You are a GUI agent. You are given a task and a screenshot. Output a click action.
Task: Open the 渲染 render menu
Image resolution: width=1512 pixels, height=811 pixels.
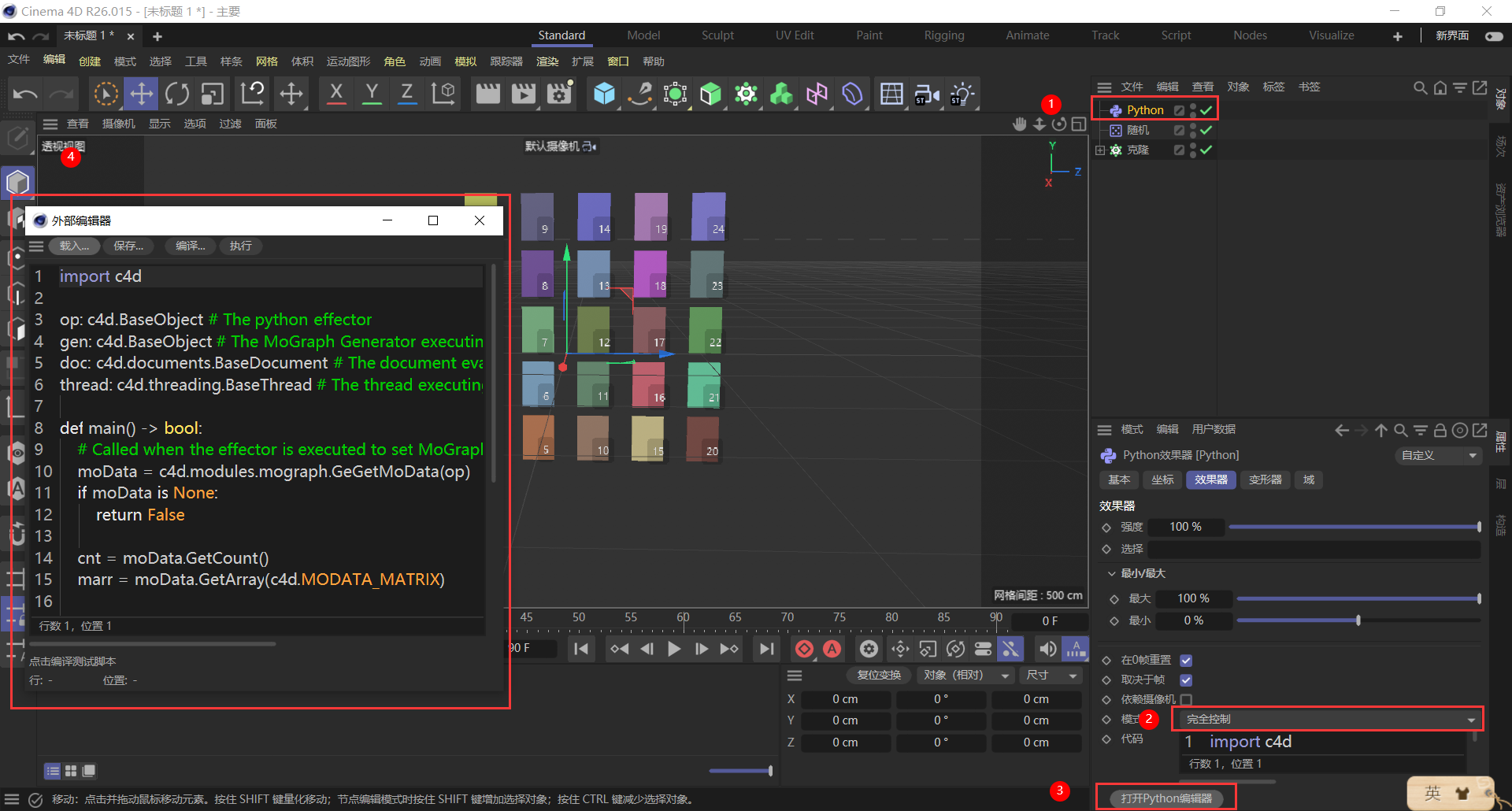click(547, 61)
